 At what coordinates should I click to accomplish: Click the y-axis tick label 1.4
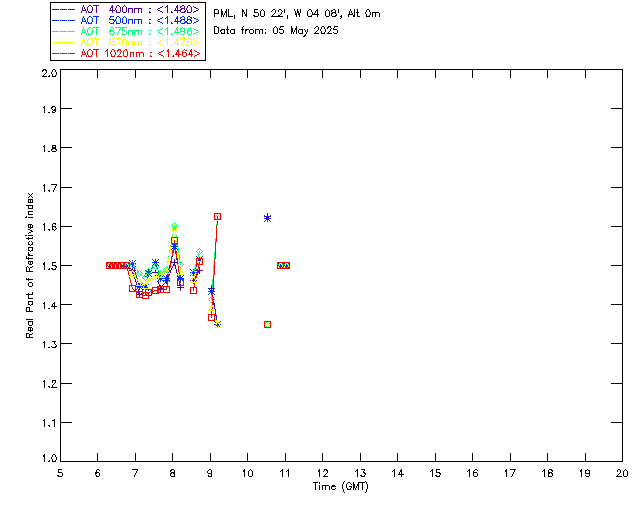click(x=49, y=305)
